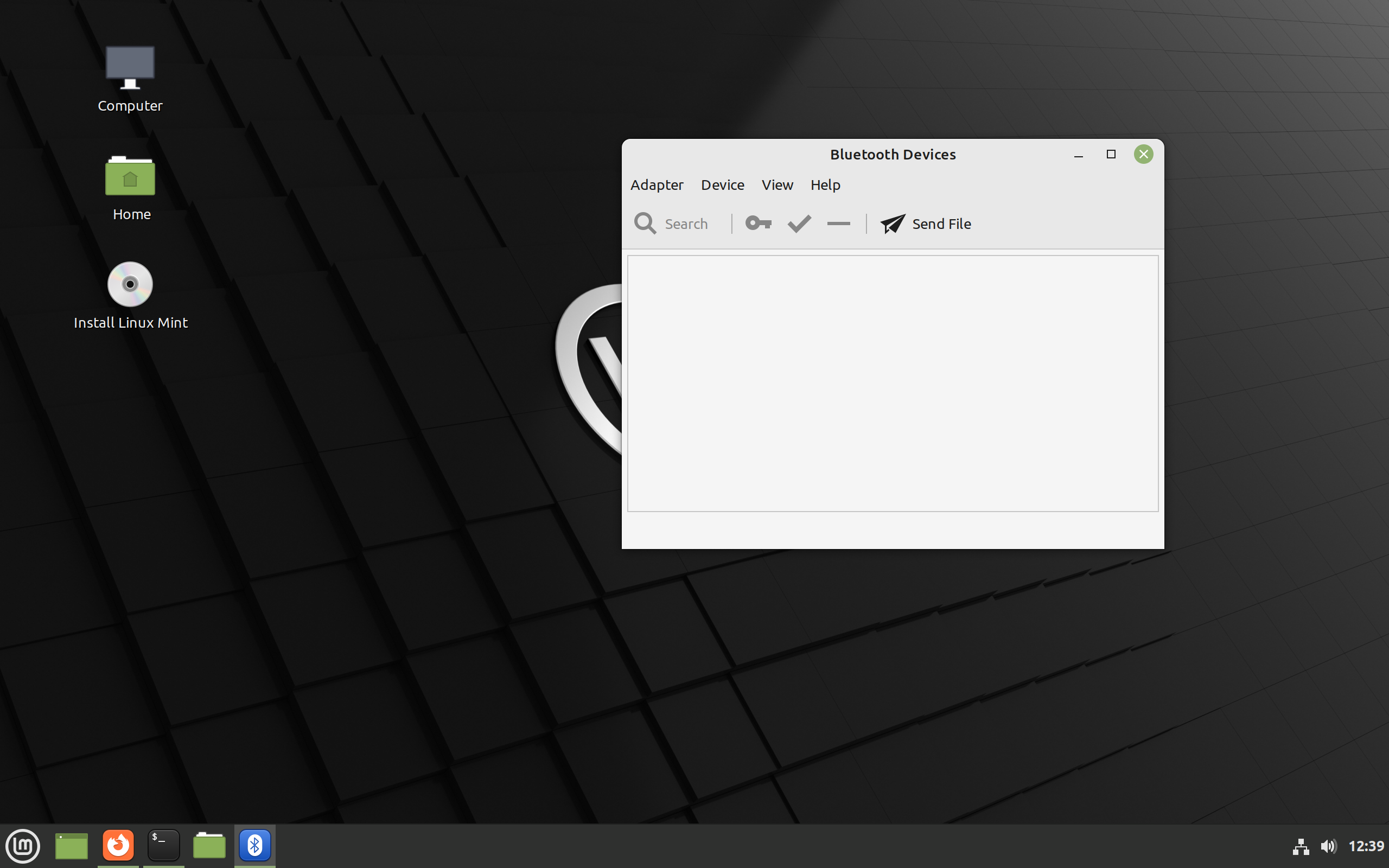Screen dimensions: 1389x868
Task: Show the desktop using the taskbar button
Action: pos(71,845)
